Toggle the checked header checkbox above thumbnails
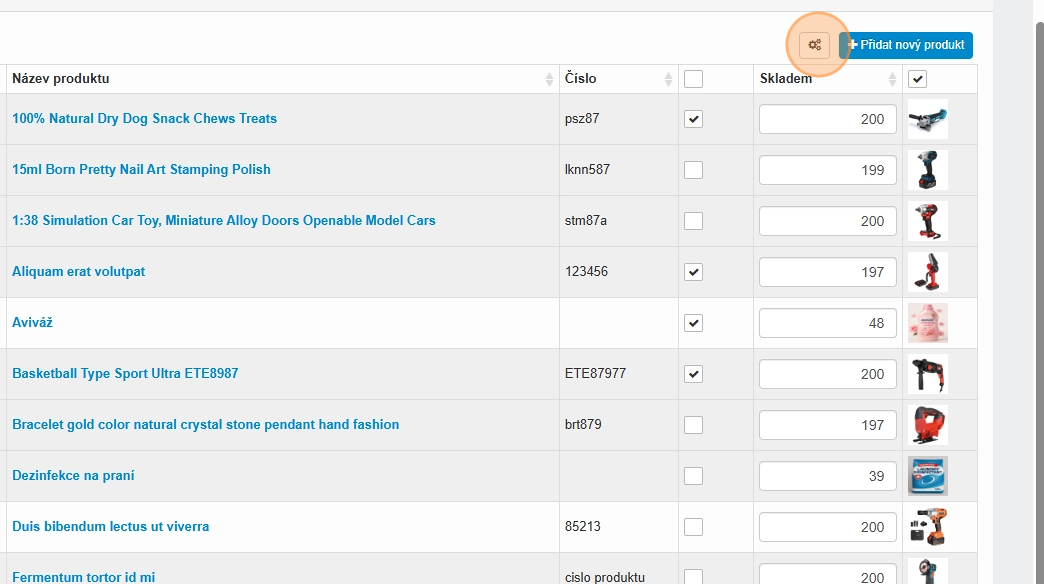Screen dimensions: 1044x584 coord(917,79)
